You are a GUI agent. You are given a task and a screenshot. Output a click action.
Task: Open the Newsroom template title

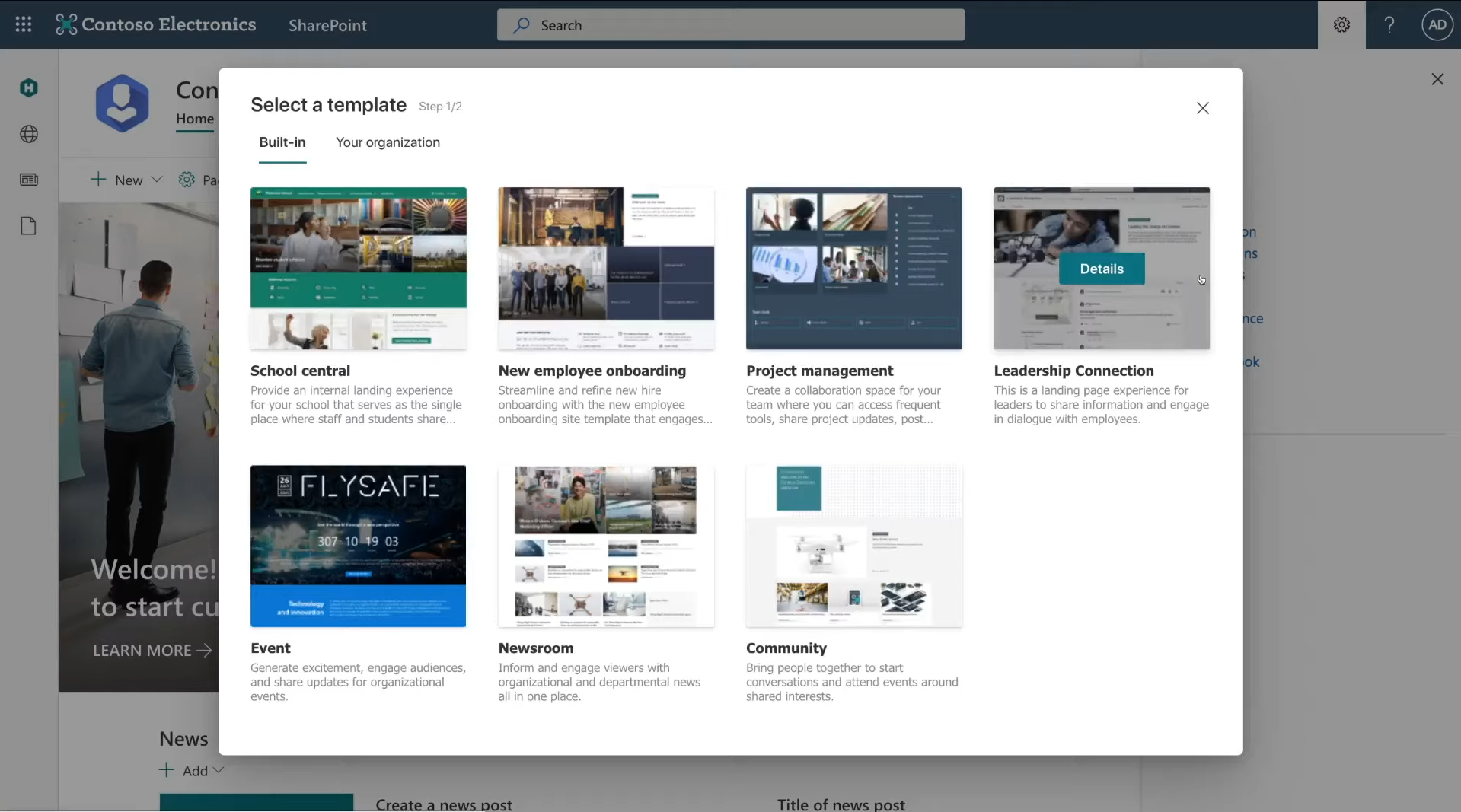(535, 648)
